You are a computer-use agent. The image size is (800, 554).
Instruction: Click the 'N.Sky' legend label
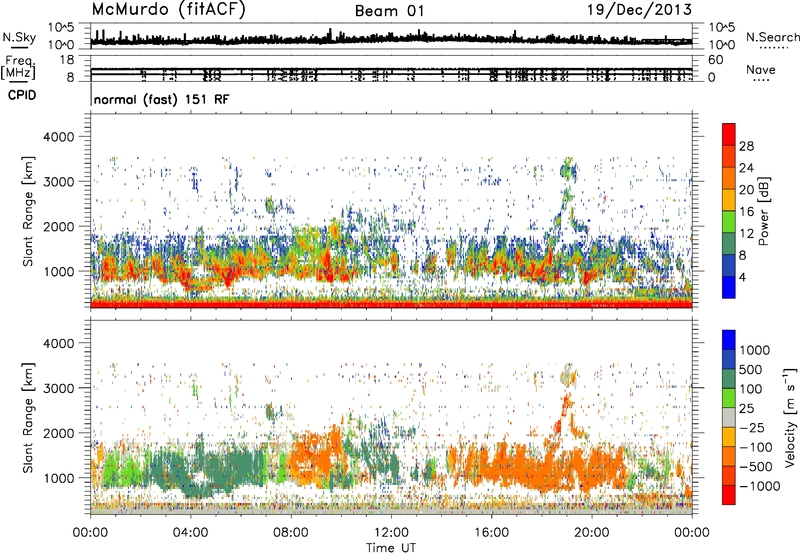click(x=19, y=37)
